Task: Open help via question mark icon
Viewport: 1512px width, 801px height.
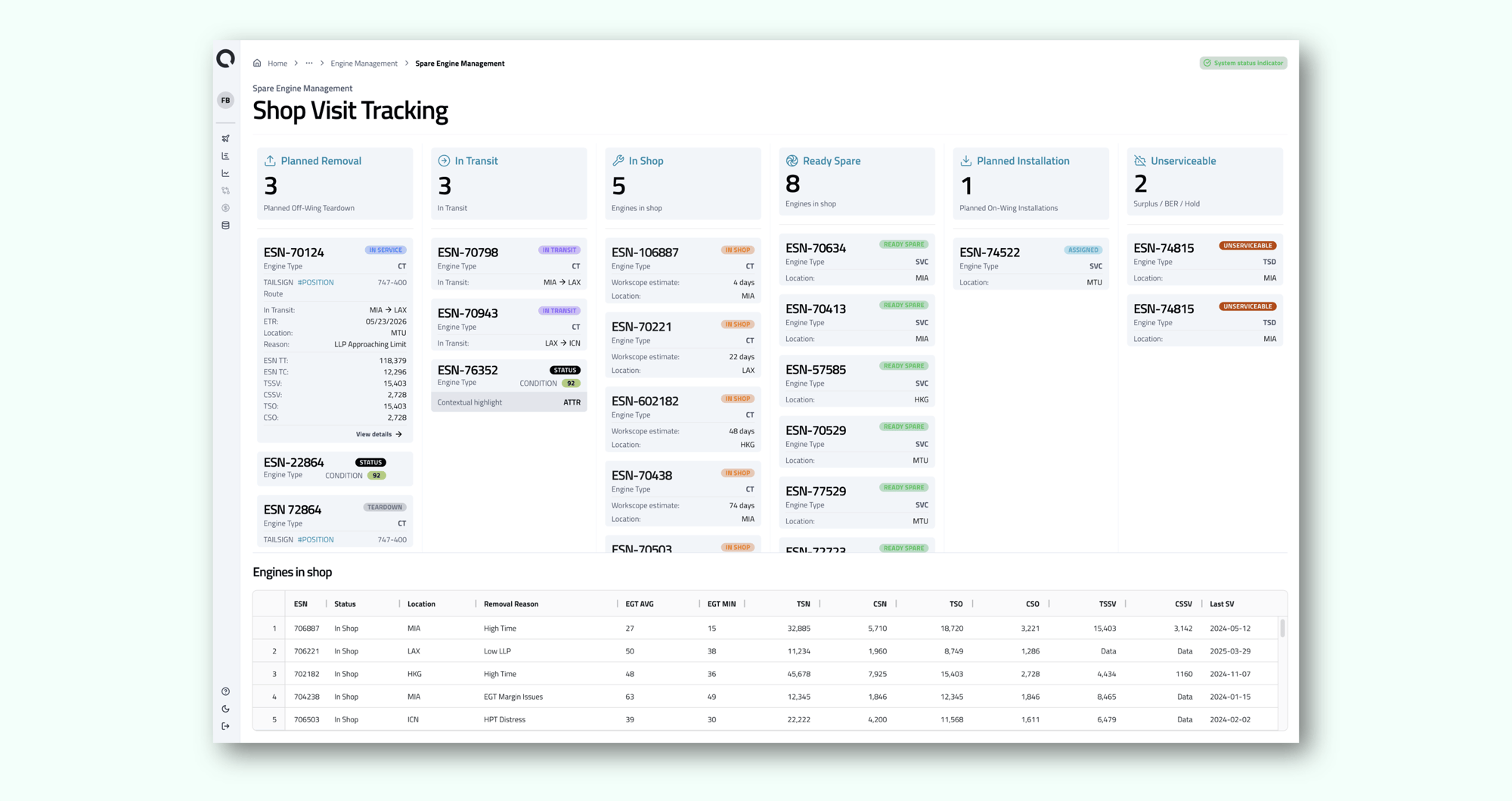Action: coord(225,691)
